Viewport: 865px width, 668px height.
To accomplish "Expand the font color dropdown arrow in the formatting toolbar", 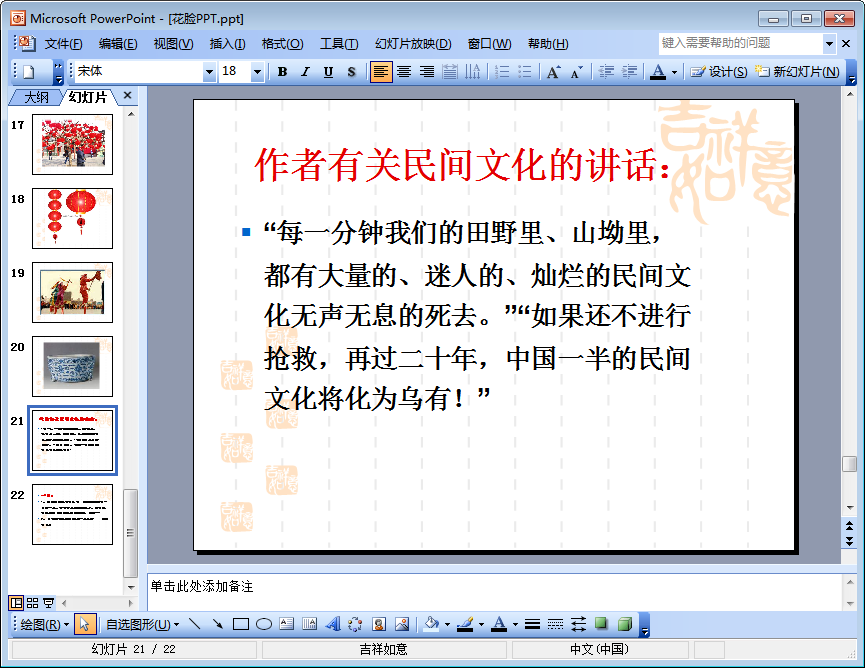I will pos(674,72).
